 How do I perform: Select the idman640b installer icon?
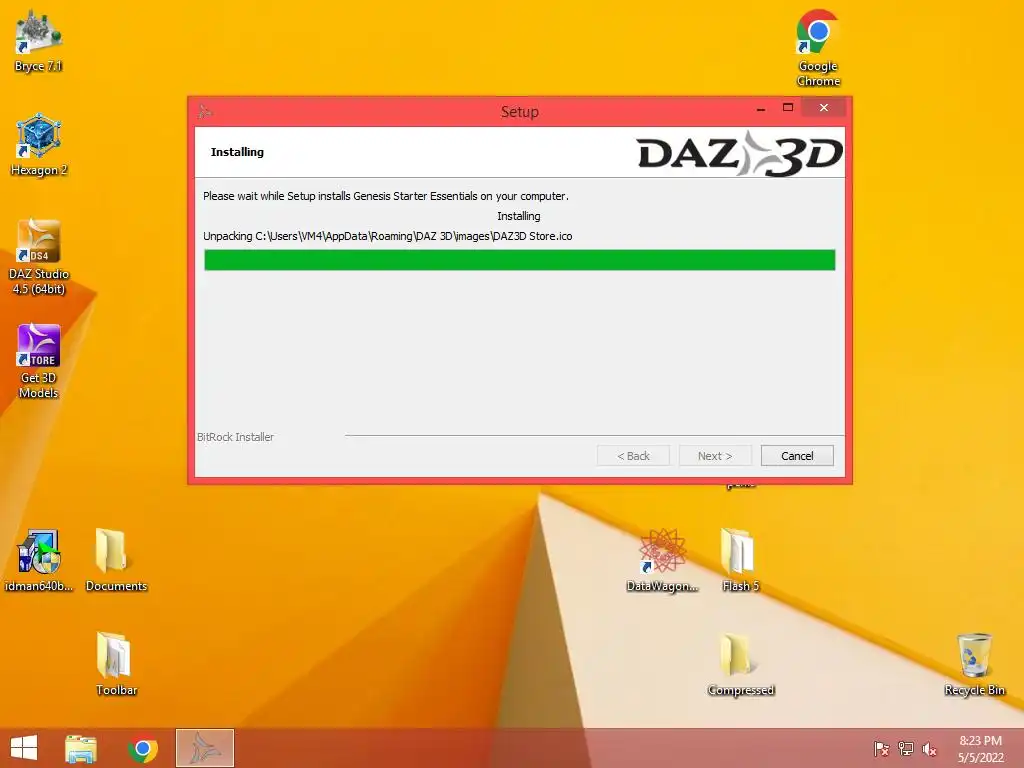click(39, 560)
